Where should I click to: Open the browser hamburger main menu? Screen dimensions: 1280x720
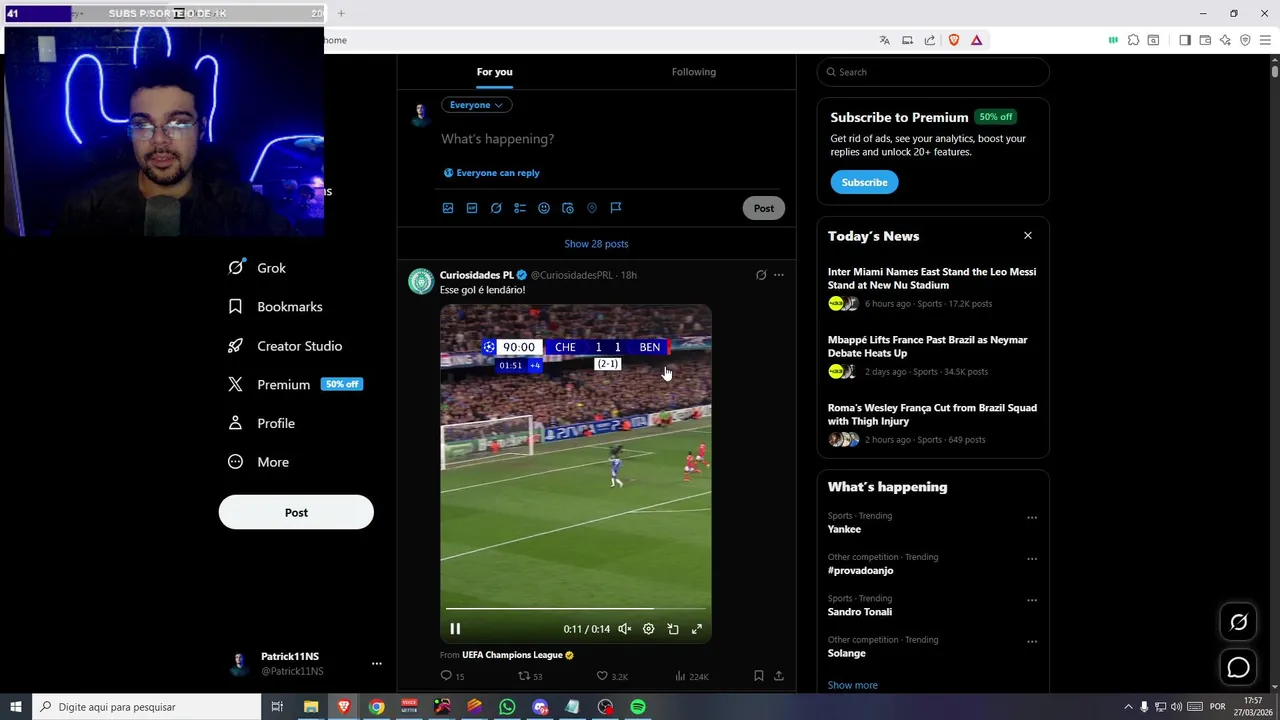click(x=1265, y=40)
